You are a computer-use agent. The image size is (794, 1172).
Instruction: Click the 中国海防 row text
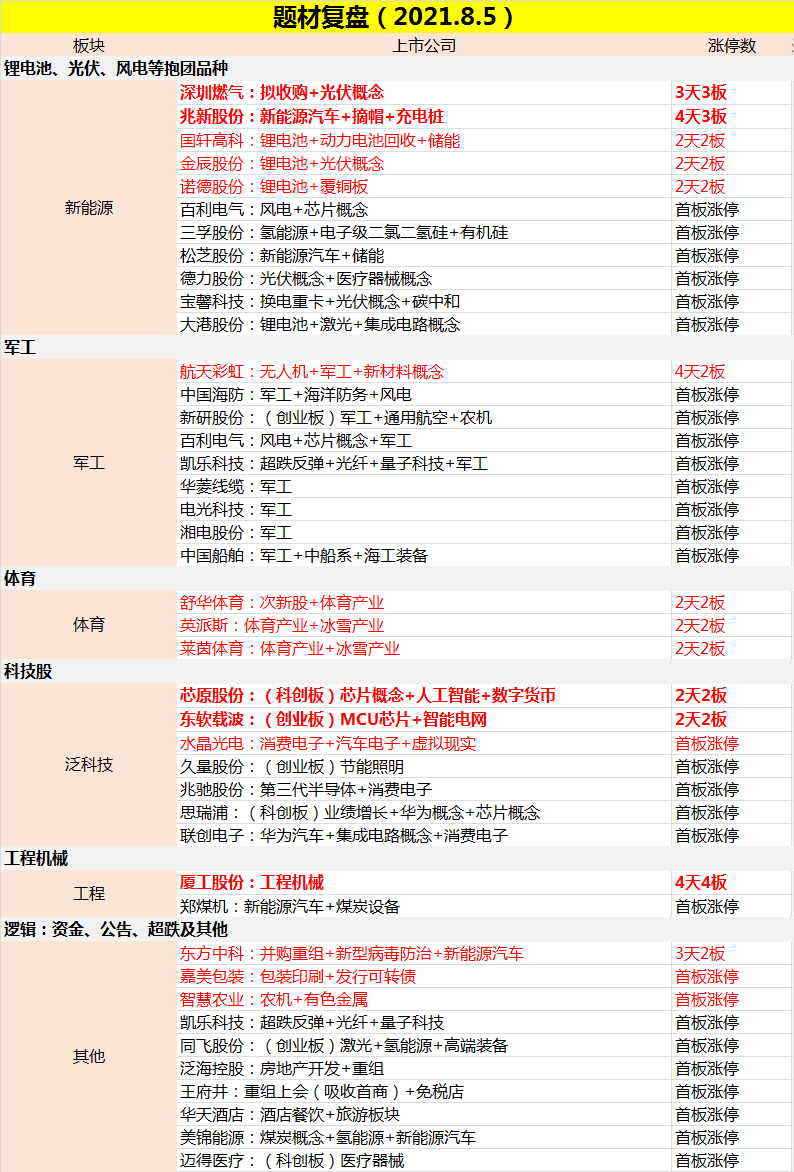[x=295, y=395]
